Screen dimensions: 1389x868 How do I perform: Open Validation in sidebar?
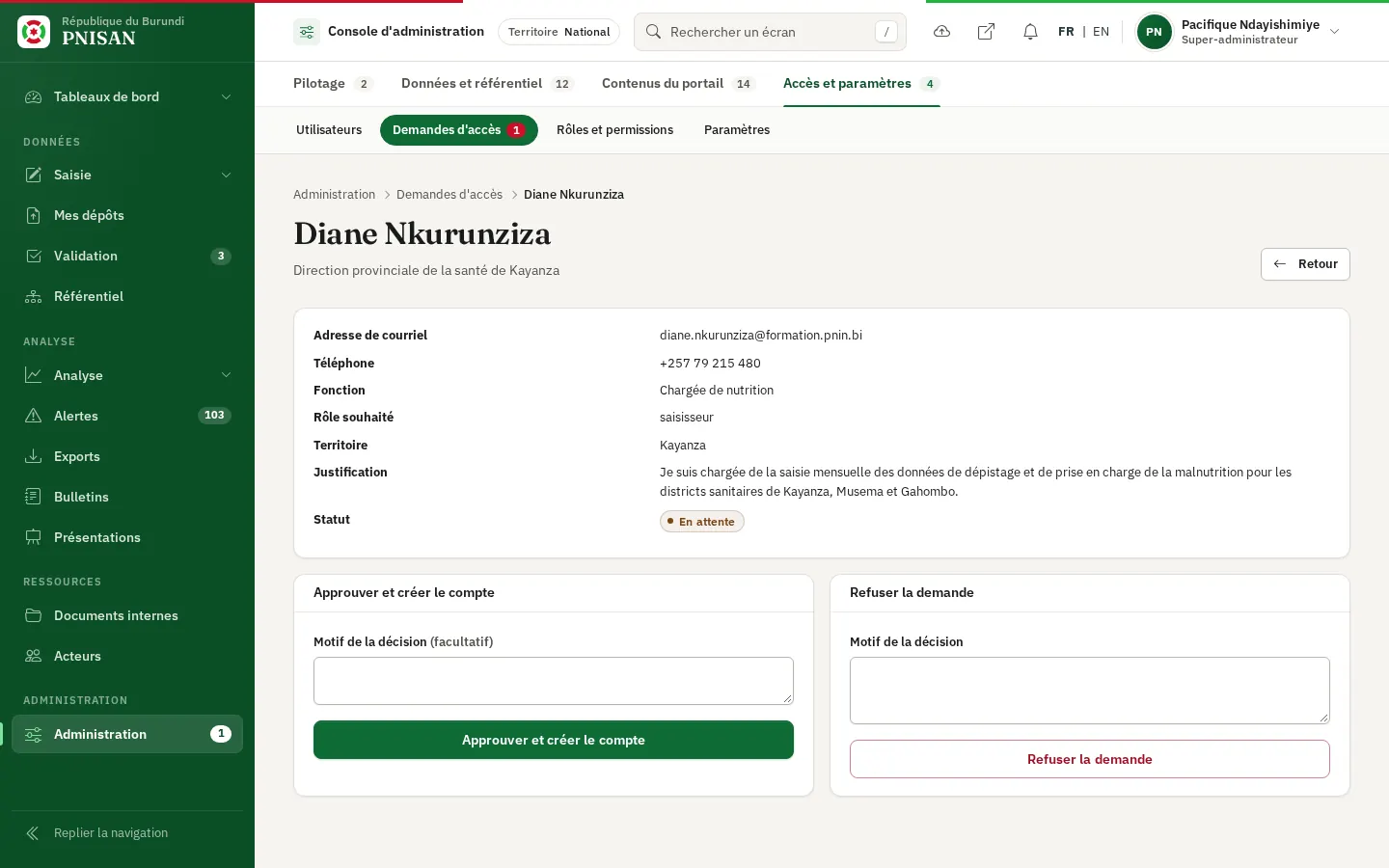coord(127,256)
